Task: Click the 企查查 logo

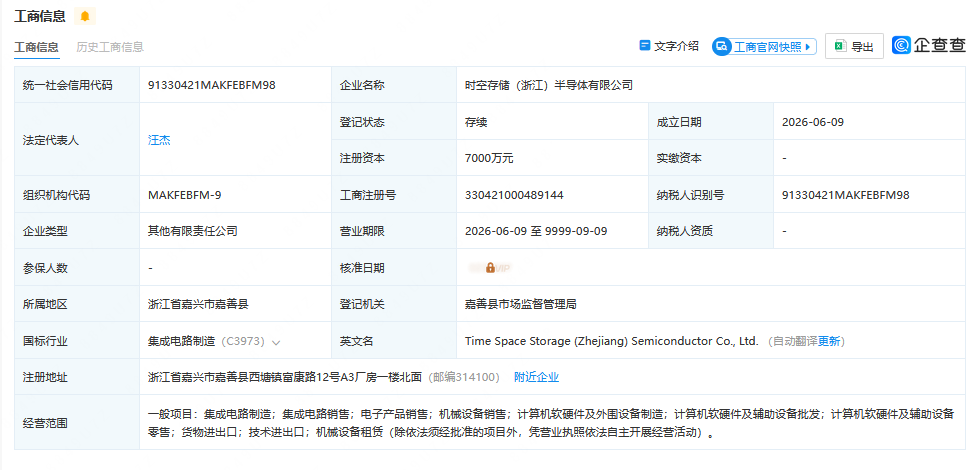Action: click(x=929, y=45)
